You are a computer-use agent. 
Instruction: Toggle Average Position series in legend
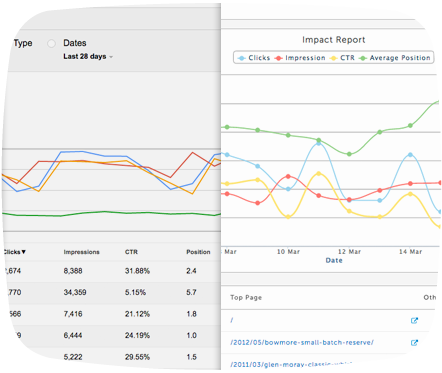[x=395, y=58]
